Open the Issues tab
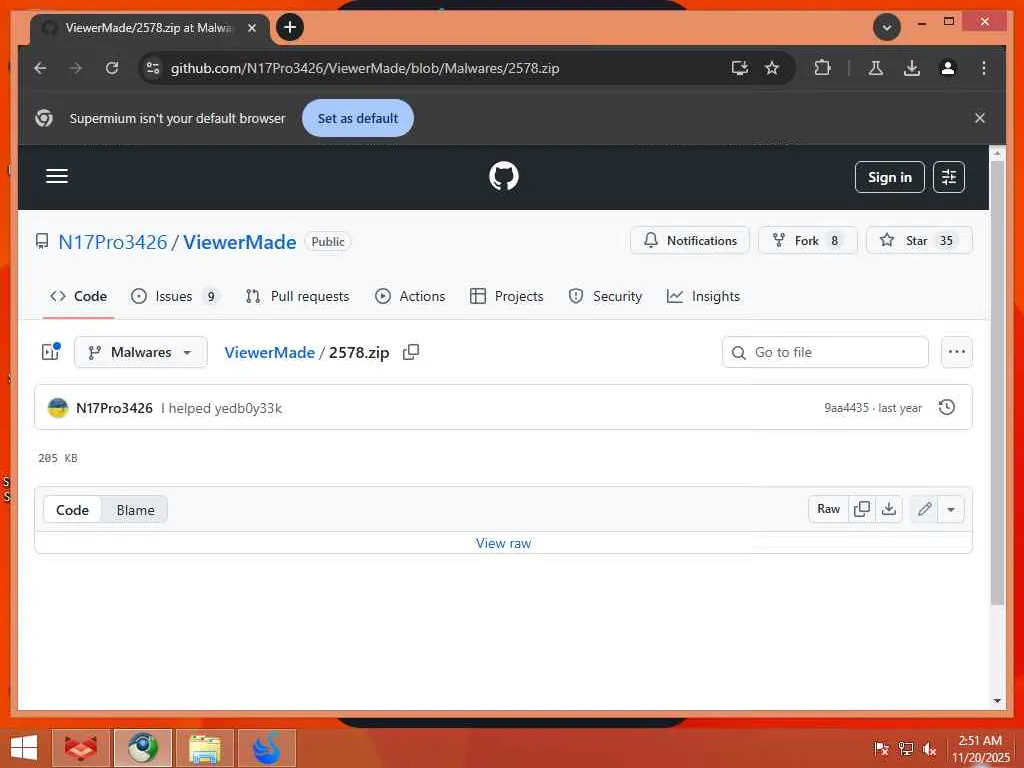Screen dimensions: 1024x768 click(x=175, y=296)
